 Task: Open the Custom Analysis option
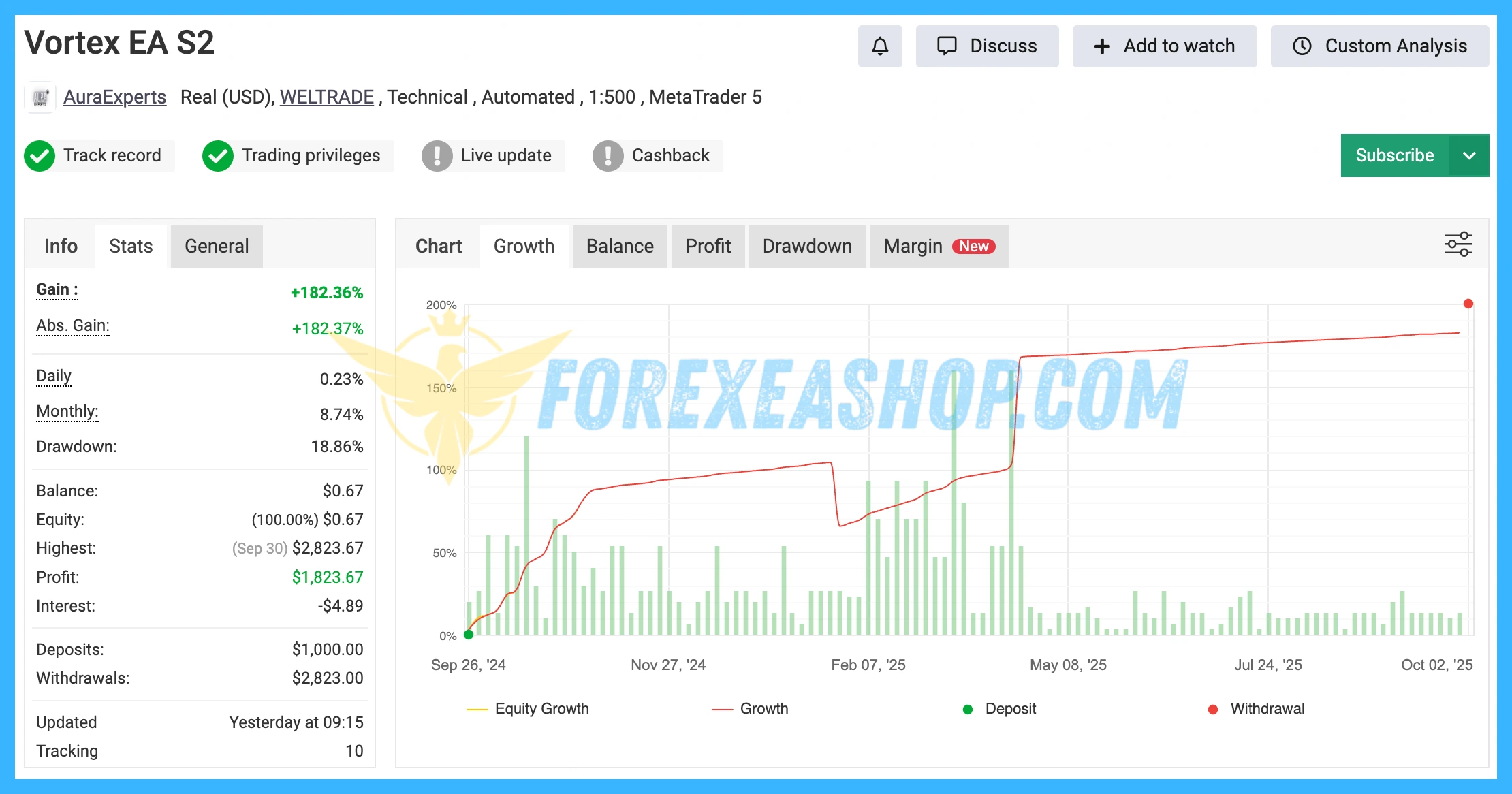tap(1380, 46)
